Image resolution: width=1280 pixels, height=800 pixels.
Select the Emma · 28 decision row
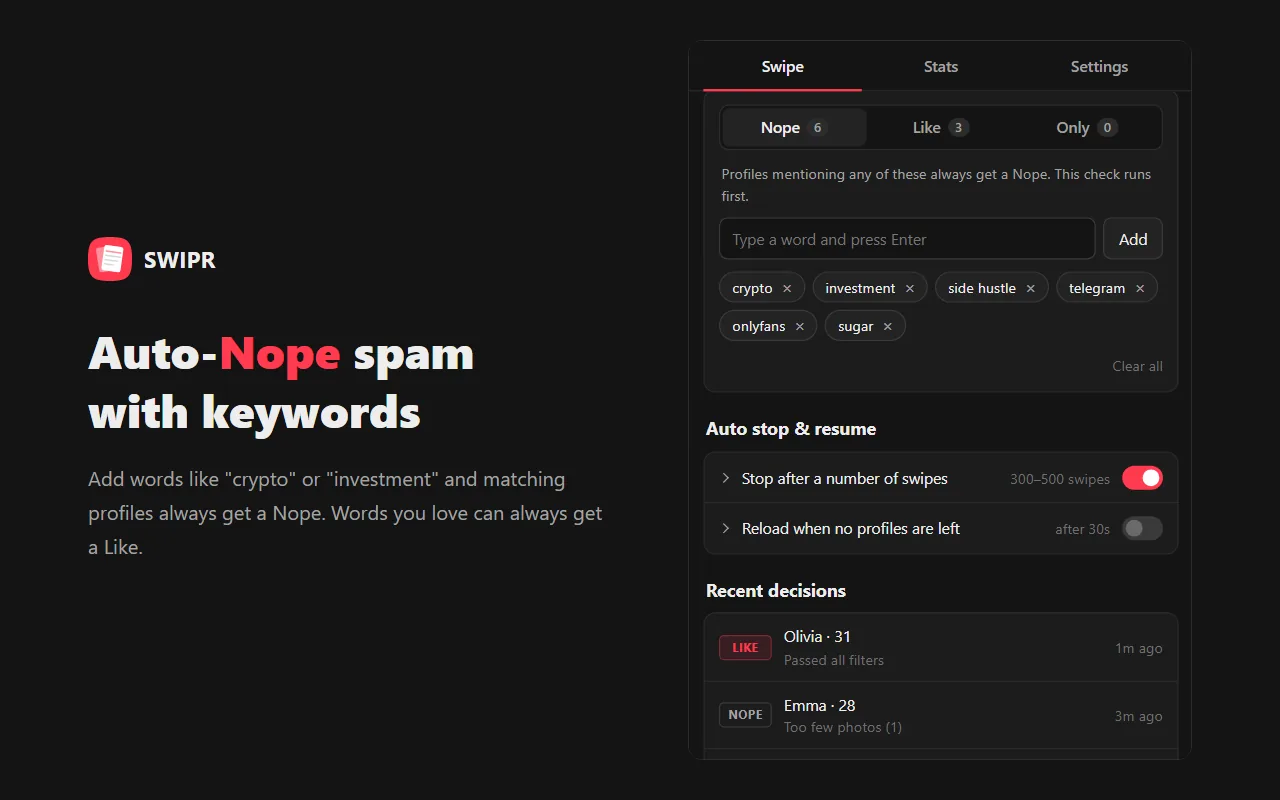tap(941, 715)
